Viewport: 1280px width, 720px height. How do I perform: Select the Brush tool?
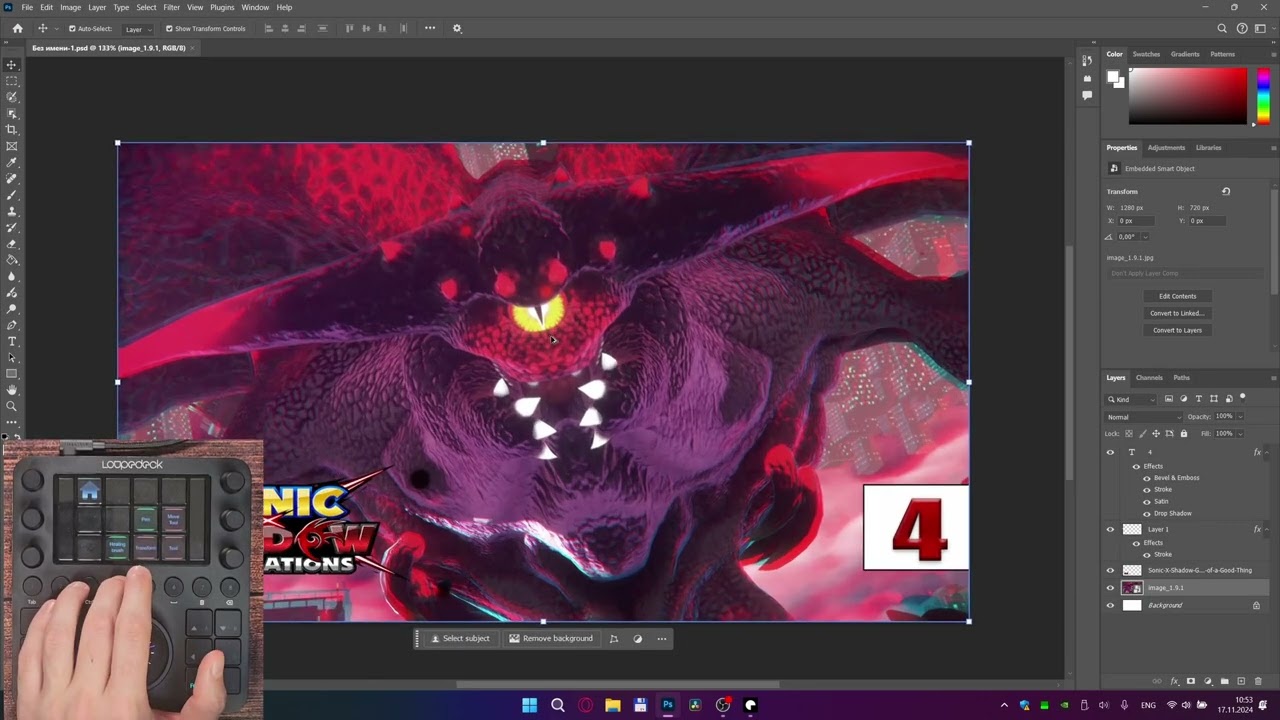click(12, 195)
